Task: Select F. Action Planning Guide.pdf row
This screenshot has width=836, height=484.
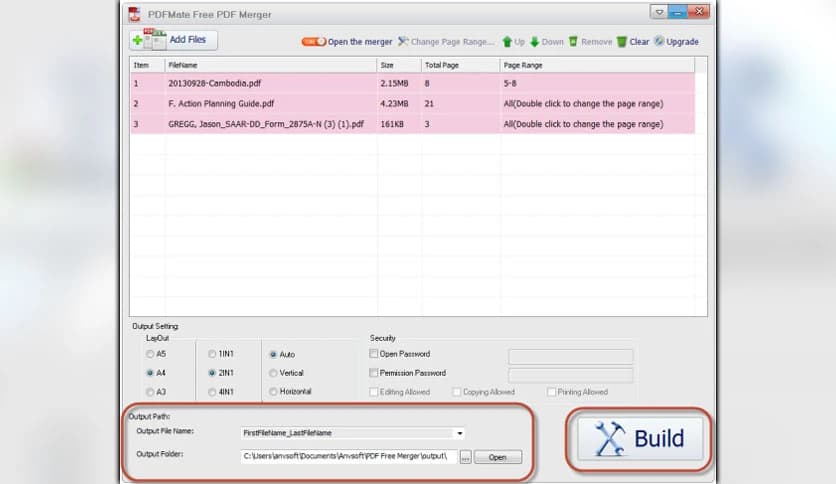Action: point(413,104)
